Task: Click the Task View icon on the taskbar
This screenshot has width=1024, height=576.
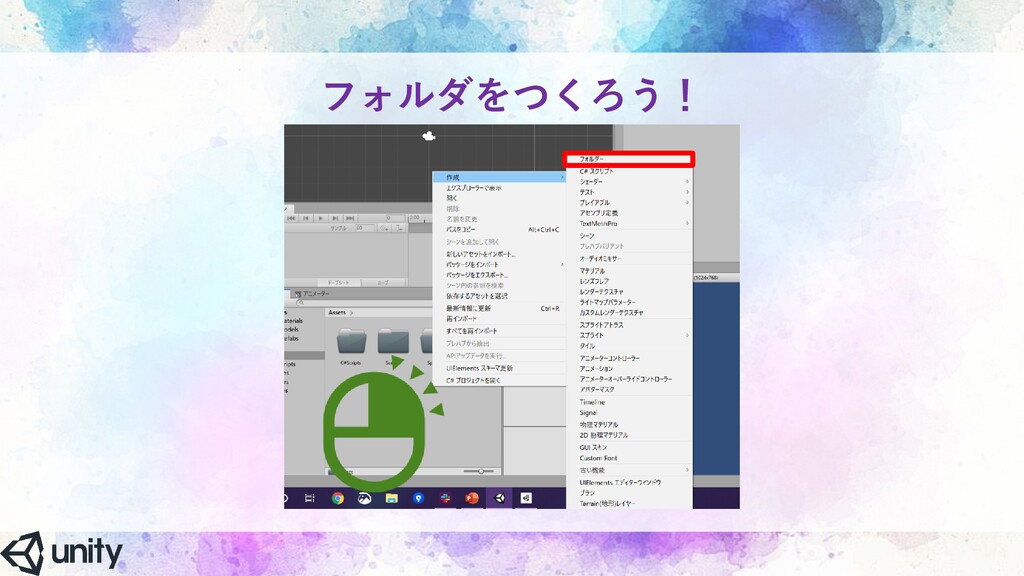Action: pos(310,498)
